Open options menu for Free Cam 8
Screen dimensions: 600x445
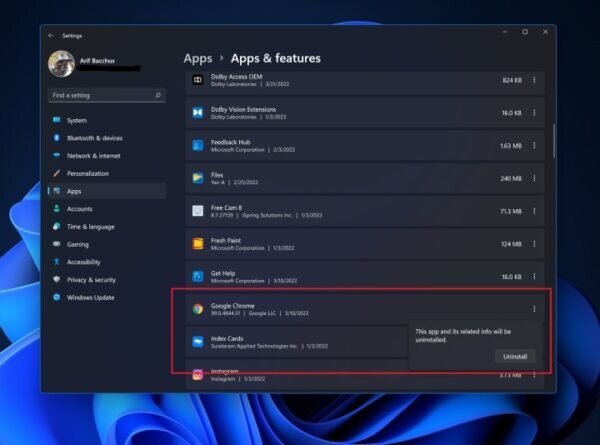pos(534,211)
